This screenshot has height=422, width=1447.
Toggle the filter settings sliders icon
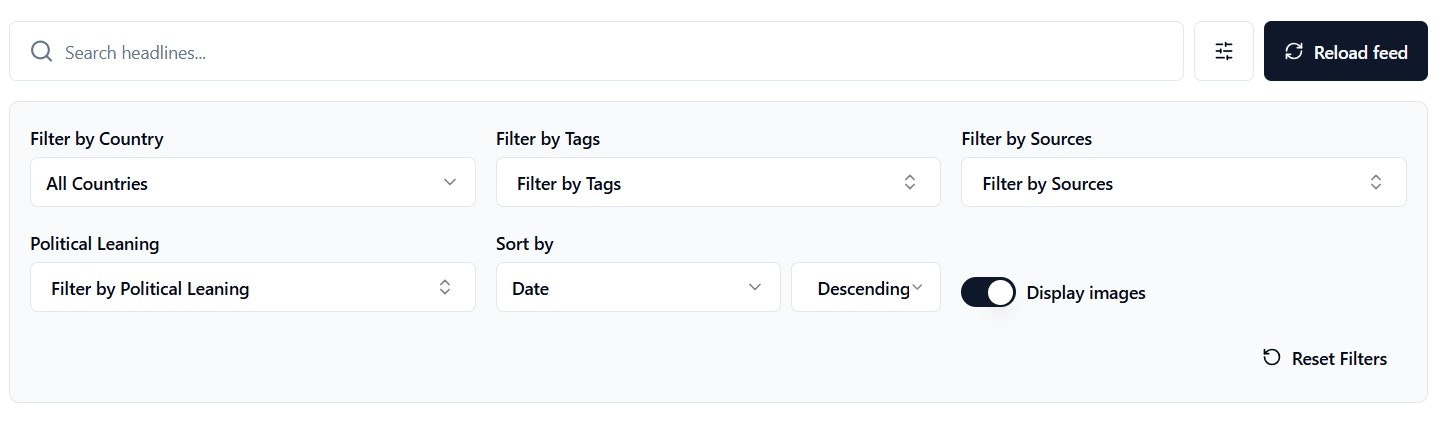click(x=1223, y=52)
